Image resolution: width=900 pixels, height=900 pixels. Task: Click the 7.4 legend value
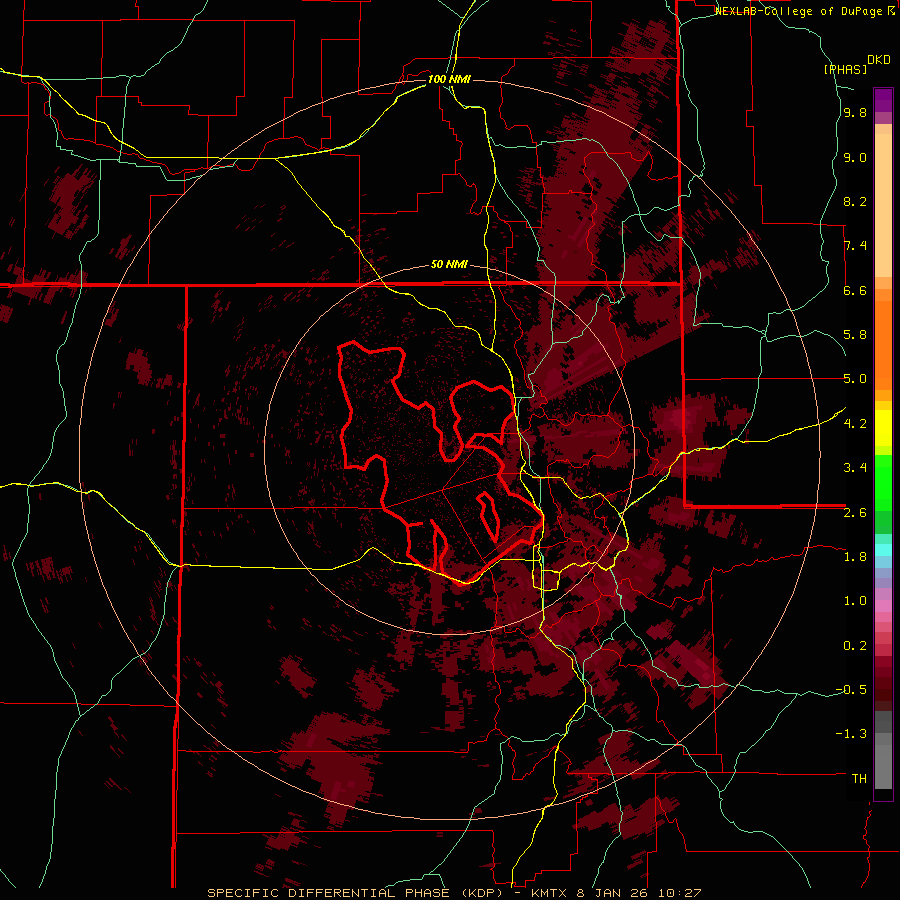[855, 246]
